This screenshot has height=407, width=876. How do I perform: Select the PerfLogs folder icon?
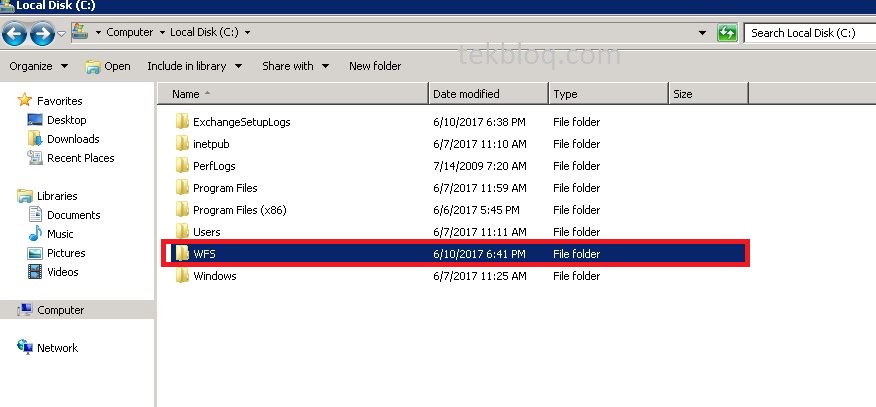pyautogui.click(x=182, y=165)
